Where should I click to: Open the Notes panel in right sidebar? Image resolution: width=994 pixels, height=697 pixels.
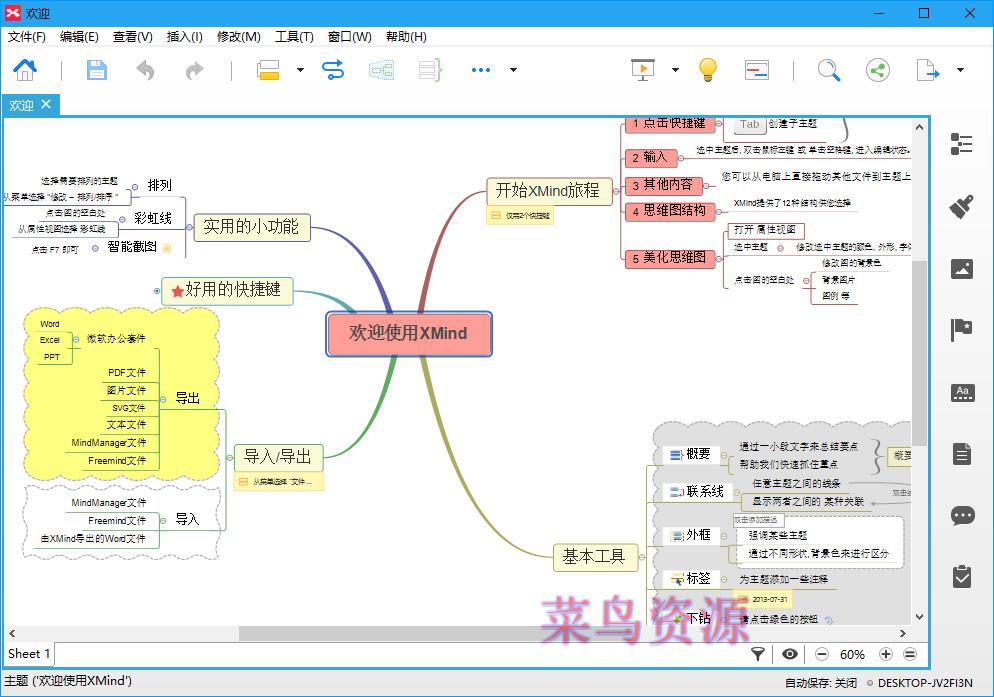click(x=961, y=453)
